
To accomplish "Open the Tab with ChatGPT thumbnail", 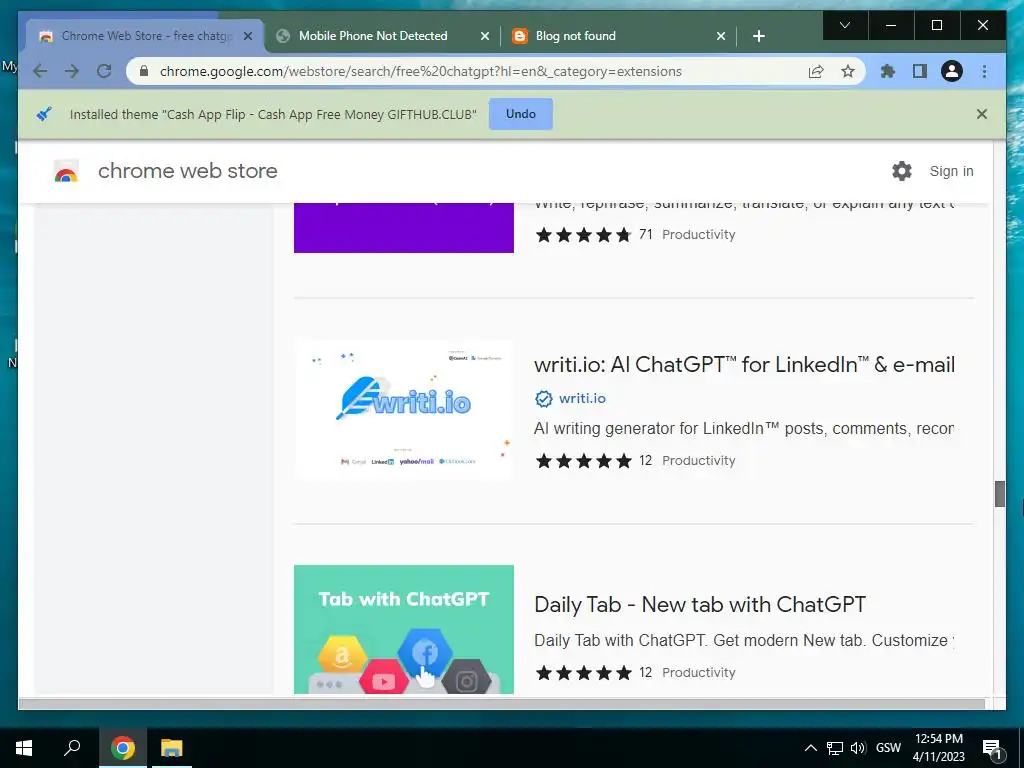I will [404, 629].
